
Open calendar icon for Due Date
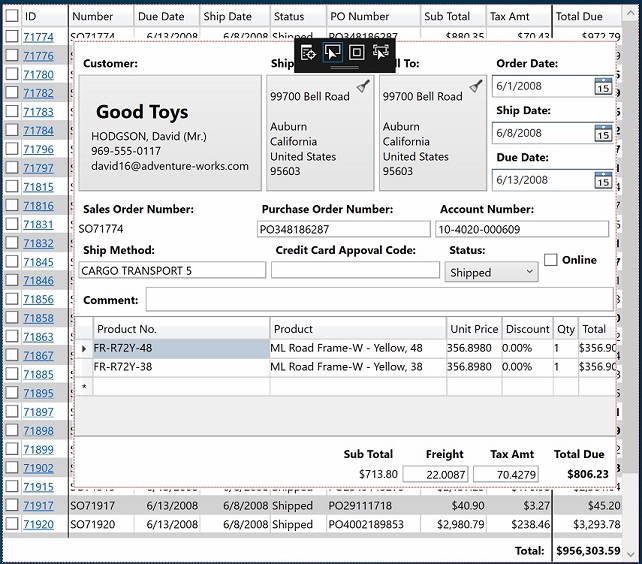[x=603, y=180]
